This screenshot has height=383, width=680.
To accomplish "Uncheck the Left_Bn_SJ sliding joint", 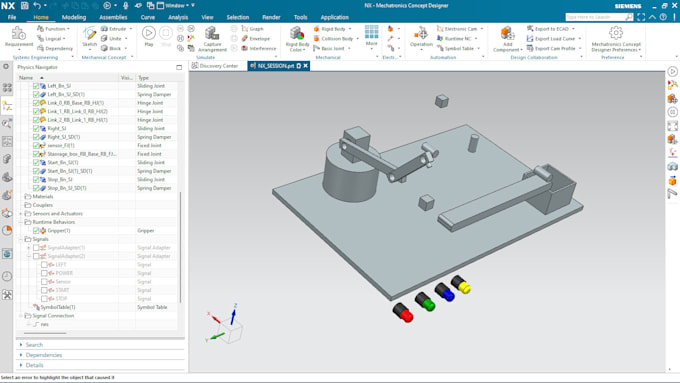I will click(36, 86).
